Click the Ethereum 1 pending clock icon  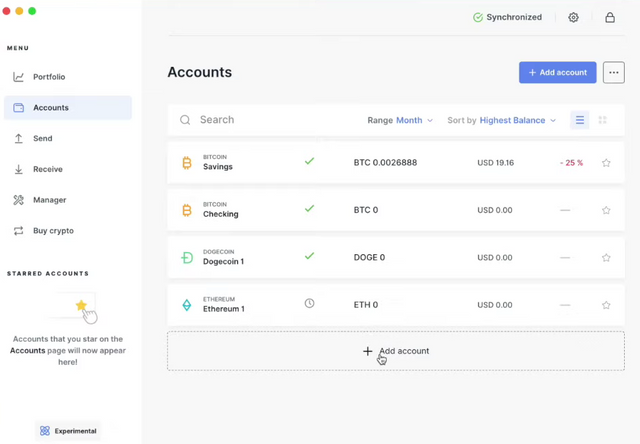[309, 303]
